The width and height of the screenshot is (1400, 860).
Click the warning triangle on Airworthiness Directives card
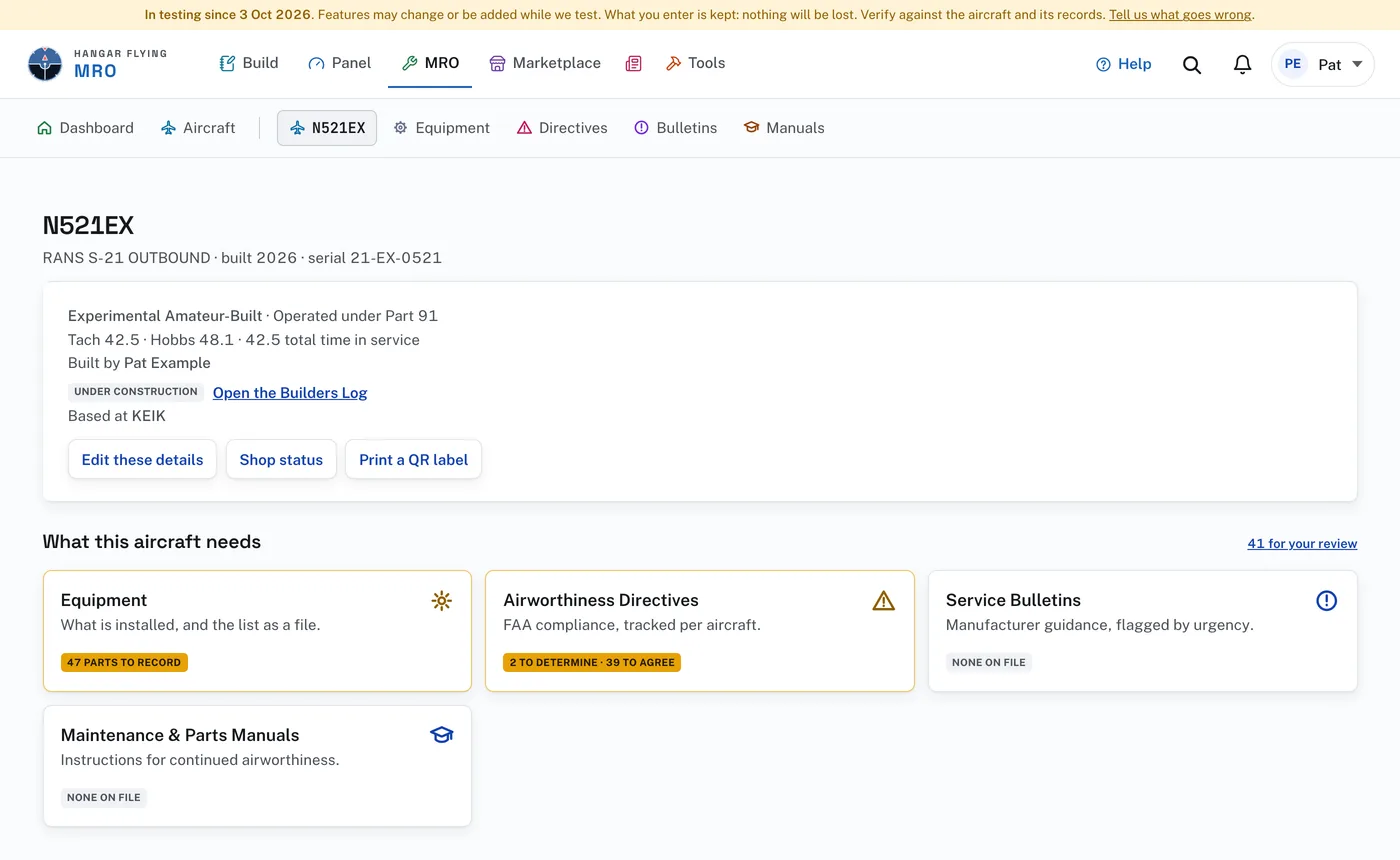884,600
